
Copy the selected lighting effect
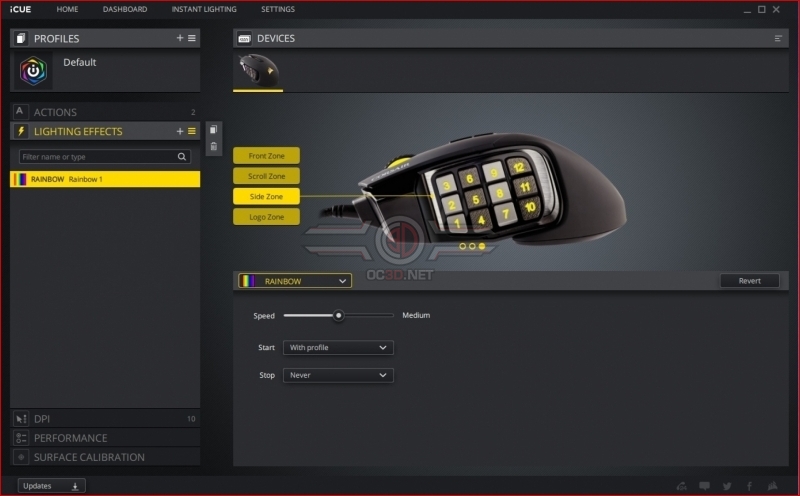pyautogui.click(x=214, y=130)
